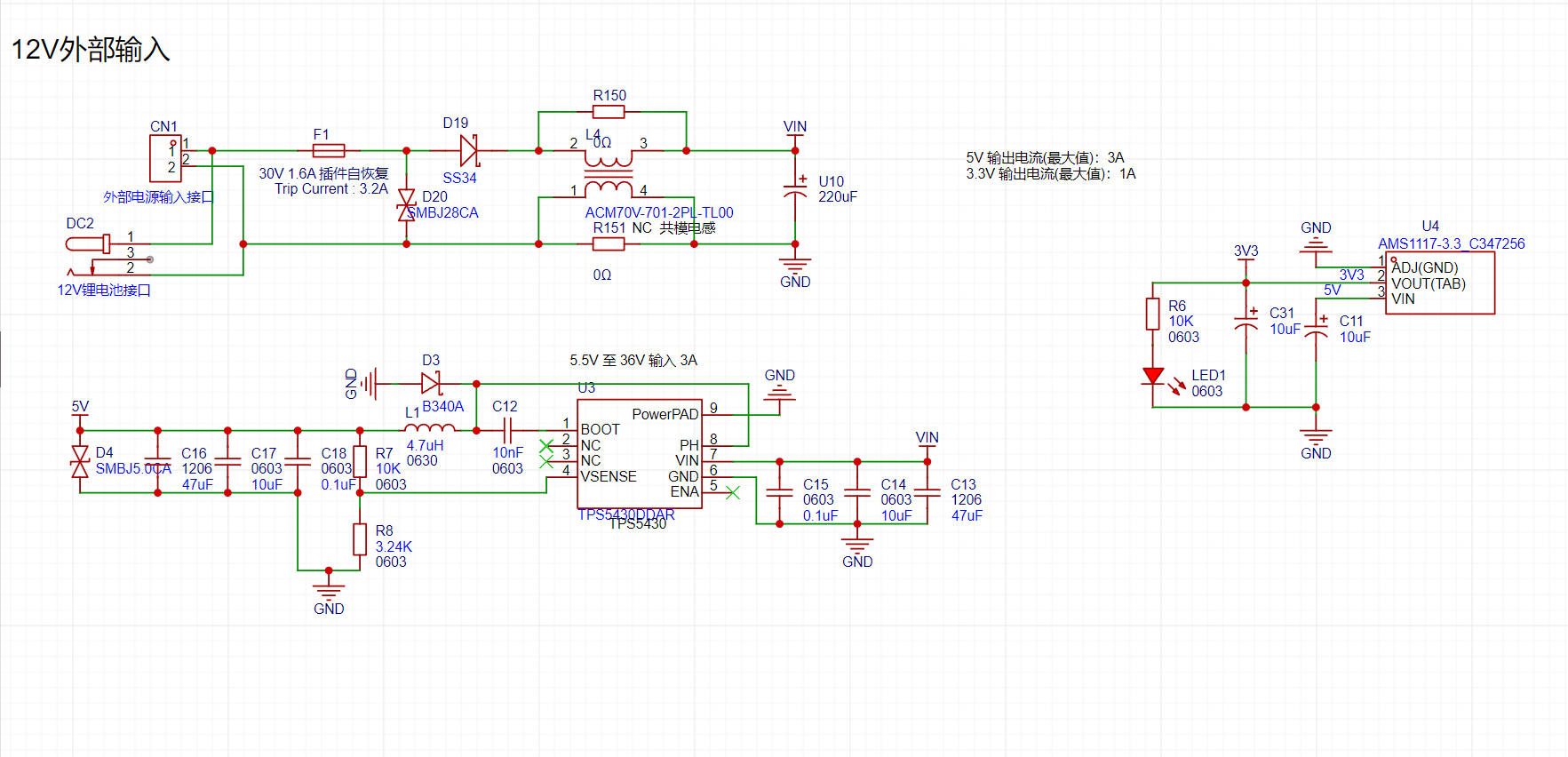Select the LED1 diode symbol

pos(1153,376)
